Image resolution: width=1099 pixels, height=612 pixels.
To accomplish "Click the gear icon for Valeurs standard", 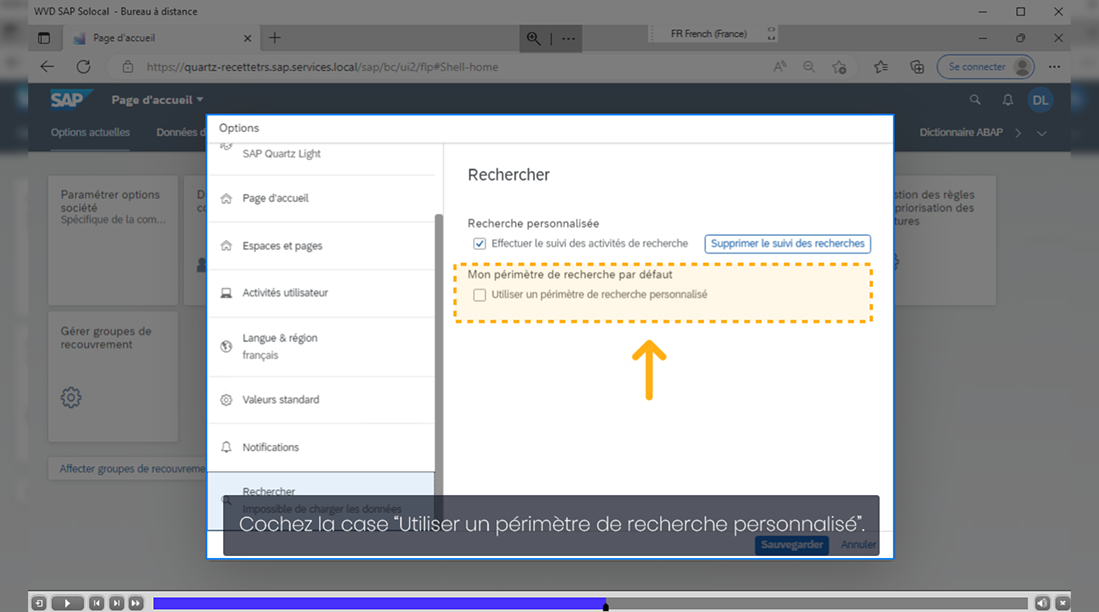I will point(226,400).
